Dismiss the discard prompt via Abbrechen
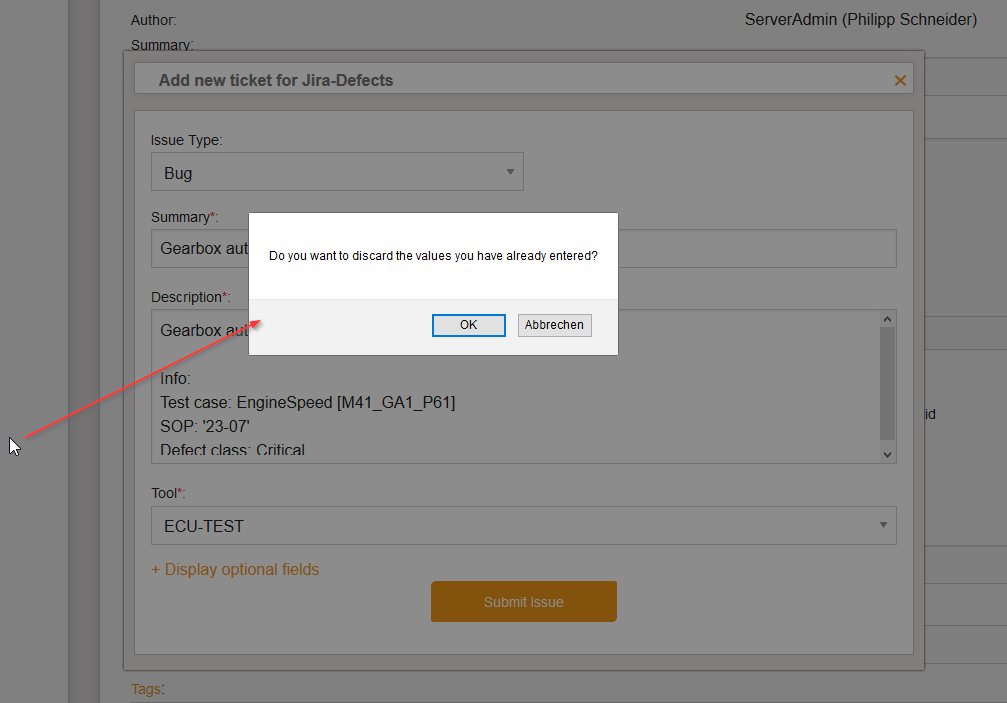This screenshot has width=1007, height=703. 554,325
